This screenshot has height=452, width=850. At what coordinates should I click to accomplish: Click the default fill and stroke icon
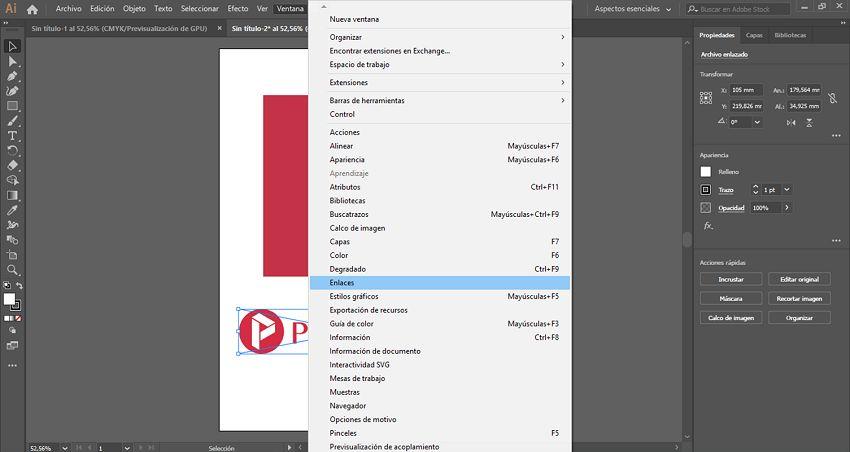coord(7,286)
